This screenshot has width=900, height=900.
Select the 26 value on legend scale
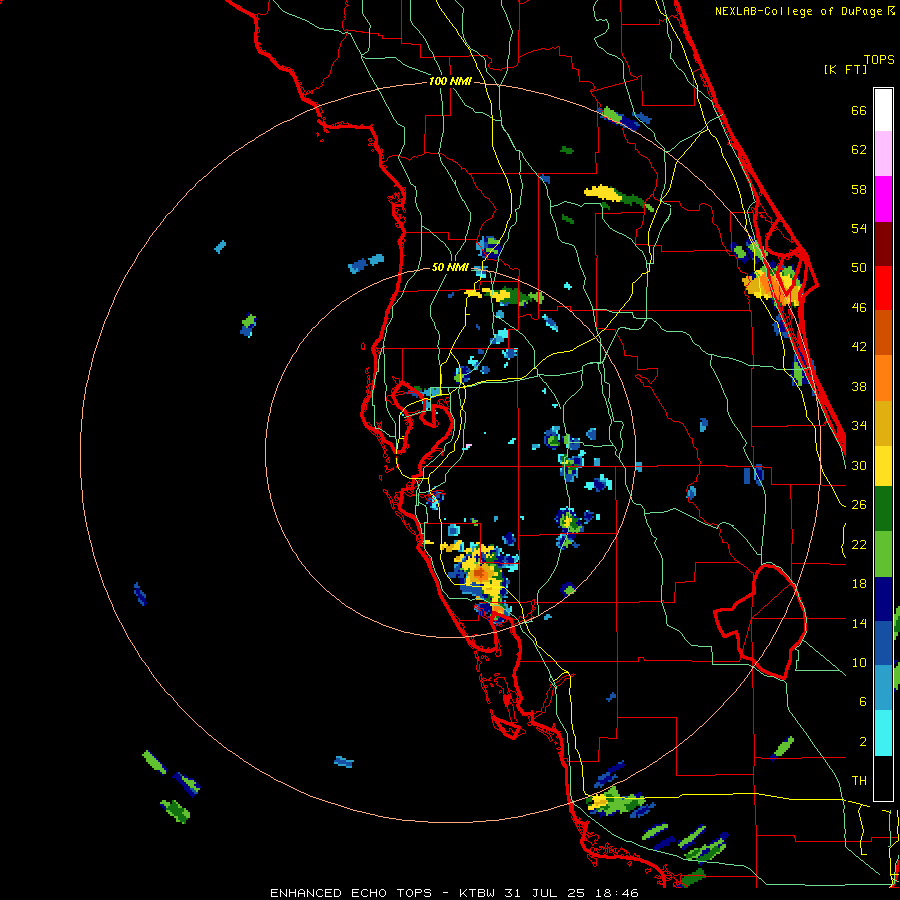[859, 505]
